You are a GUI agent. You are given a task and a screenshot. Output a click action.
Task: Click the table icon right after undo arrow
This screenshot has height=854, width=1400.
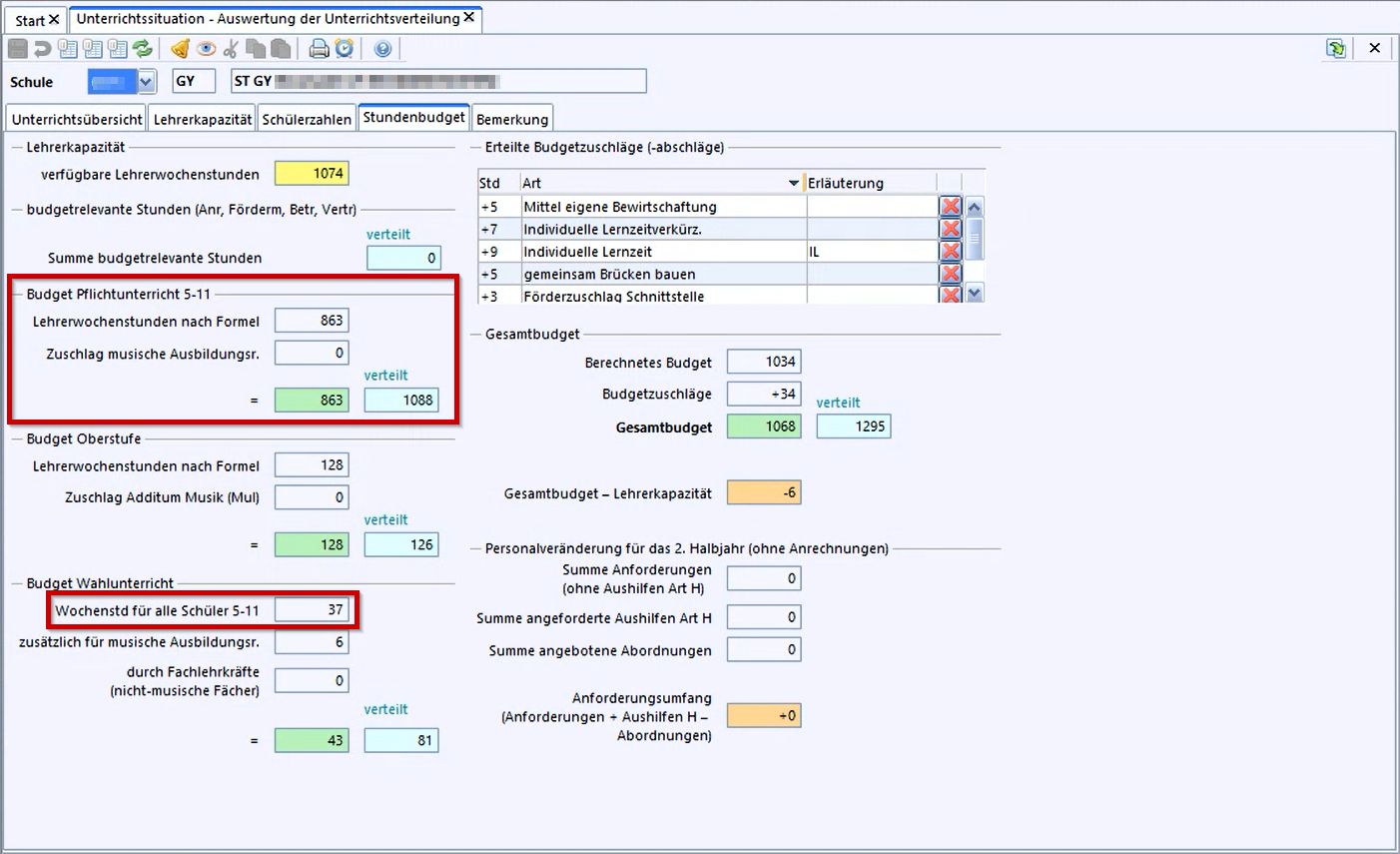68,48
